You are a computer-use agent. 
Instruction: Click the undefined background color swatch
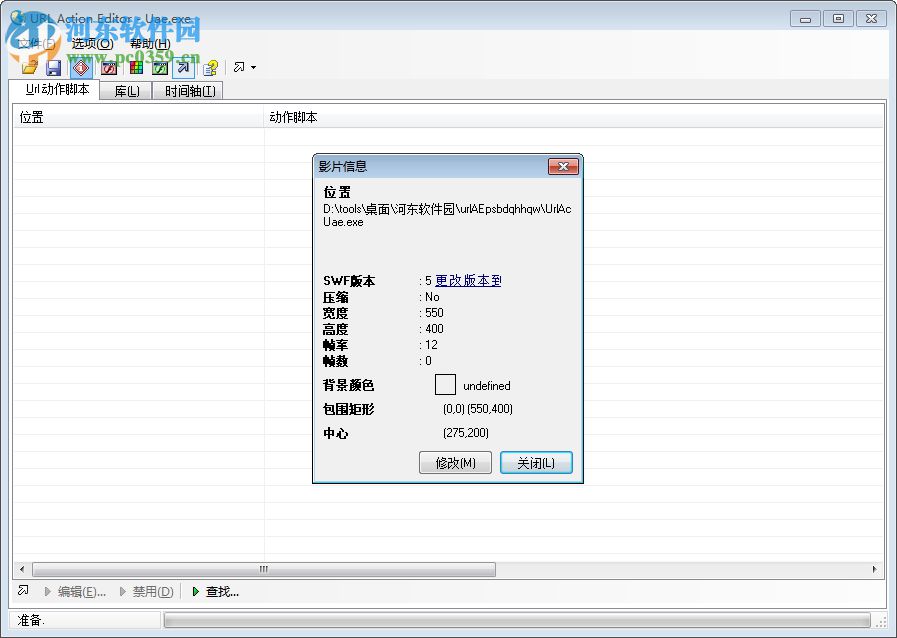444,384
